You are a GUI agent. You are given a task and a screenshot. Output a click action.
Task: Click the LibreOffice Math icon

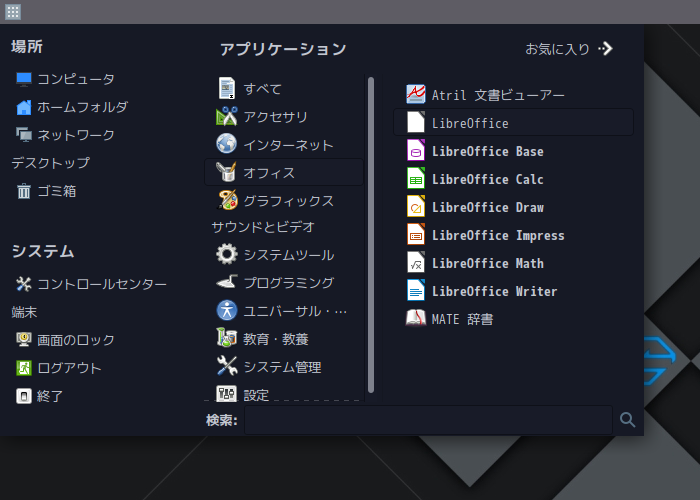point(416,262)
